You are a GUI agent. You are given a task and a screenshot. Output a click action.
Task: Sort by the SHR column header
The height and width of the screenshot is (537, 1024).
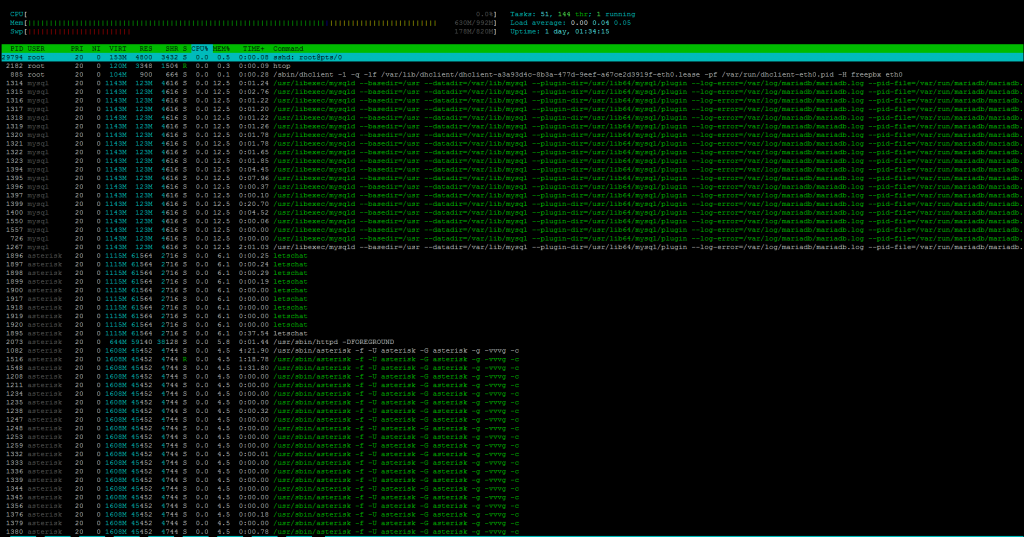(172, 49)
